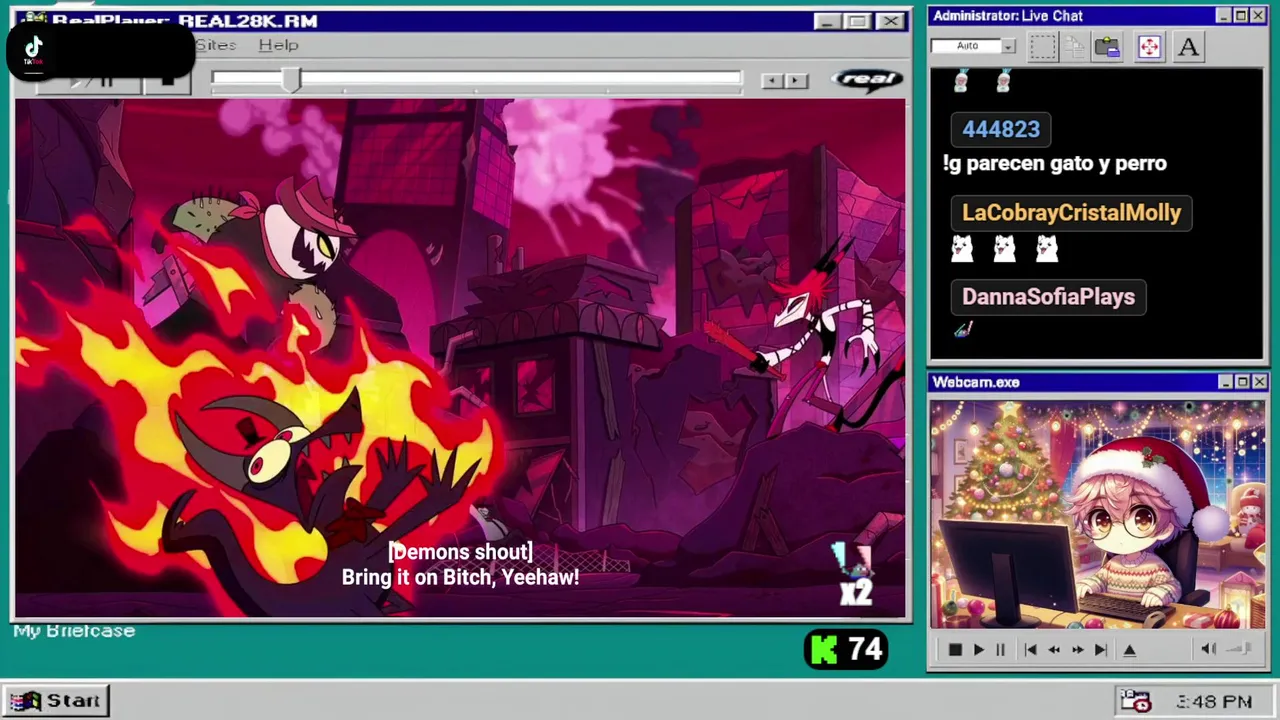Open the Help menu in RealPlayer
The height and width of the screenshot is (720, 1280).
pyautogui.click(x=278, y=45)
